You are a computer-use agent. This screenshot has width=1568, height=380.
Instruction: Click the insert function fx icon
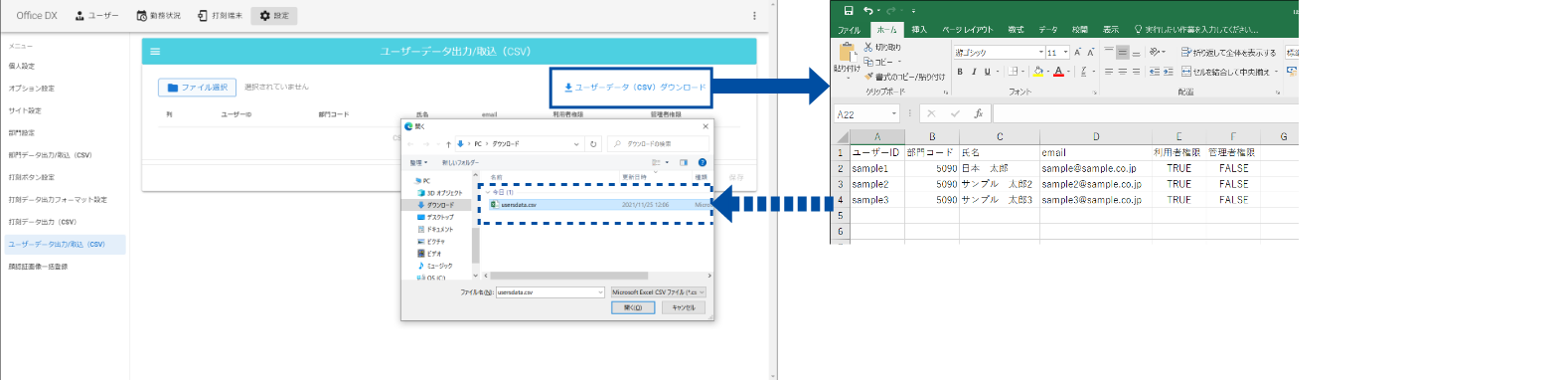click(x=978, y=113)
